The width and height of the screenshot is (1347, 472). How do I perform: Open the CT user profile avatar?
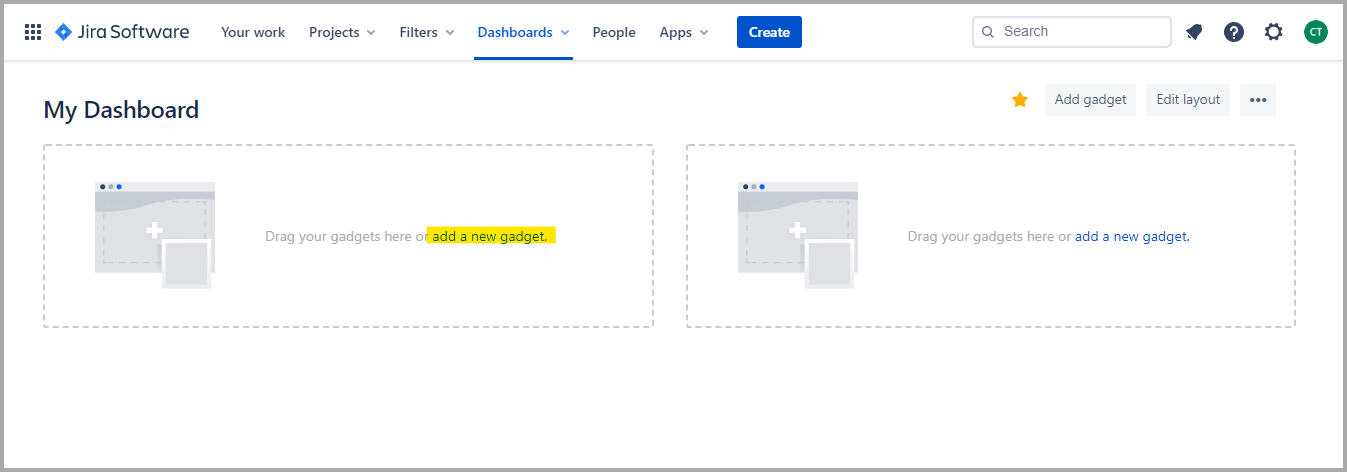(x=1315, y=32)
